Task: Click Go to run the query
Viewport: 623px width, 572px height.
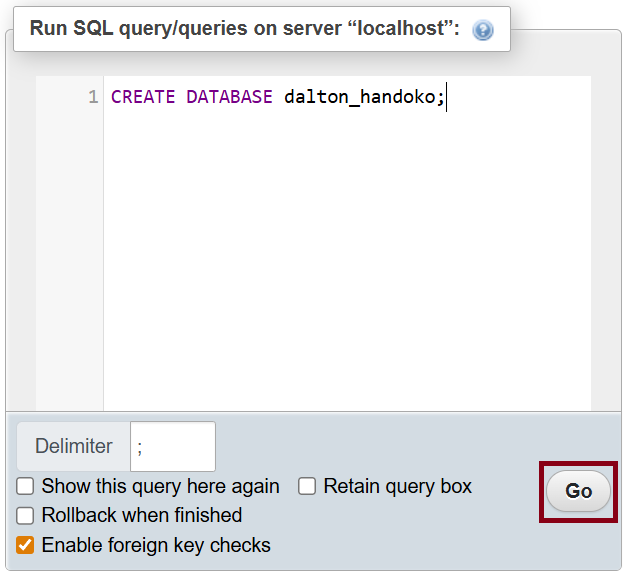Action: click(x=578, y=491)
